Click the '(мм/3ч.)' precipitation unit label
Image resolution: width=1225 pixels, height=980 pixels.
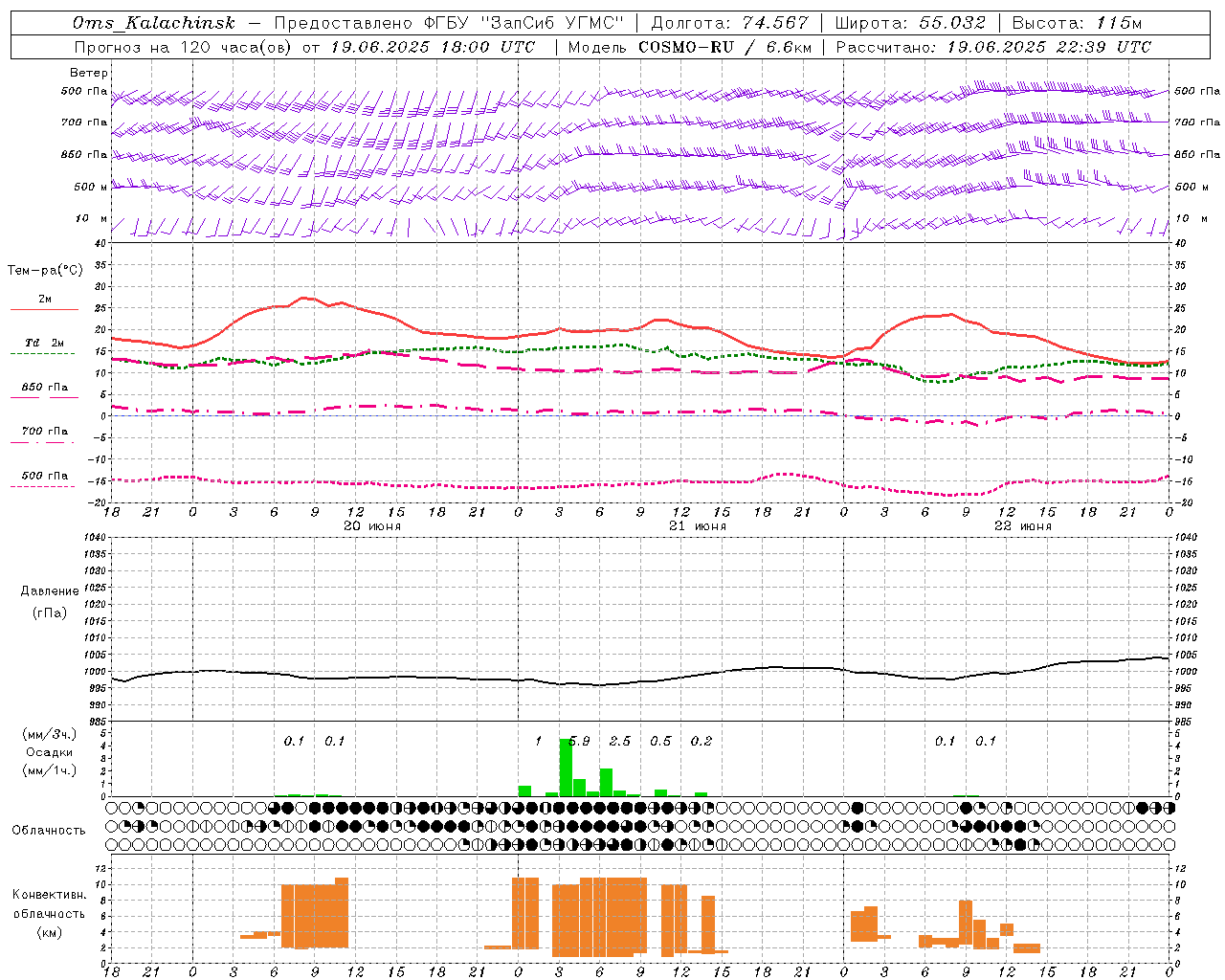pos(50,735)
